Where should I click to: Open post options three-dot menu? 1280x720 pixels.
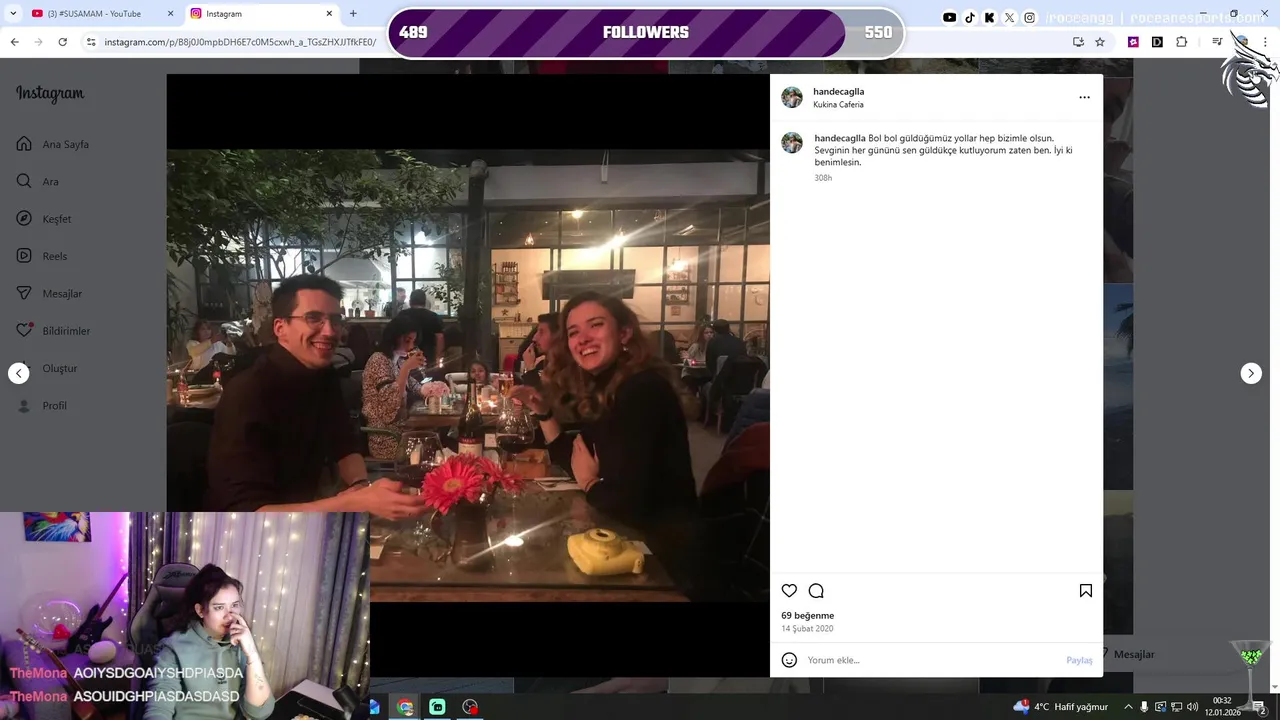[x=1084, y=98]
